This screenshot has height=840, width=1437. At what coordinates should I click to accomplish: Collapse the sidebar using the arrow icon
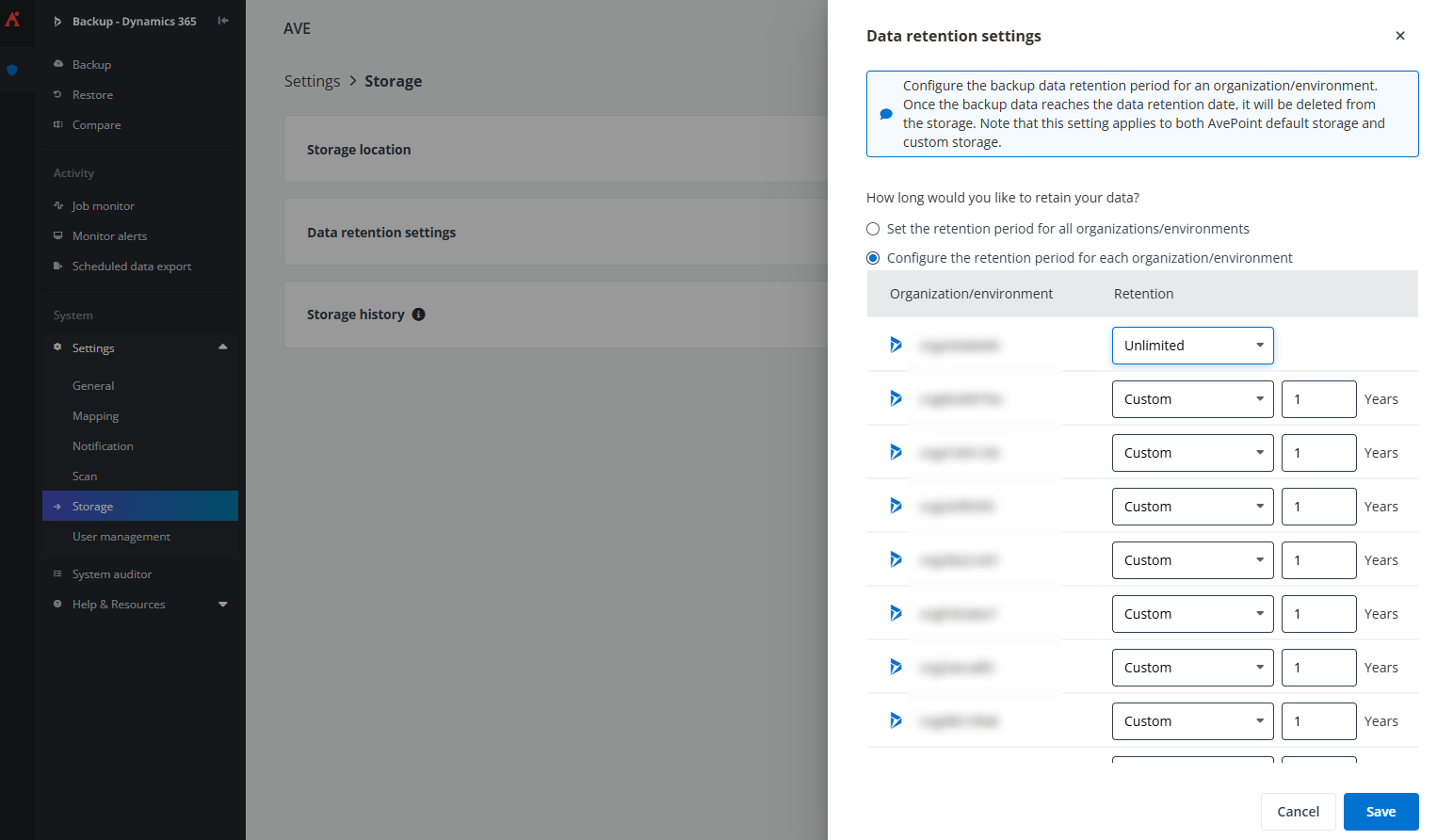pos(222,21)
